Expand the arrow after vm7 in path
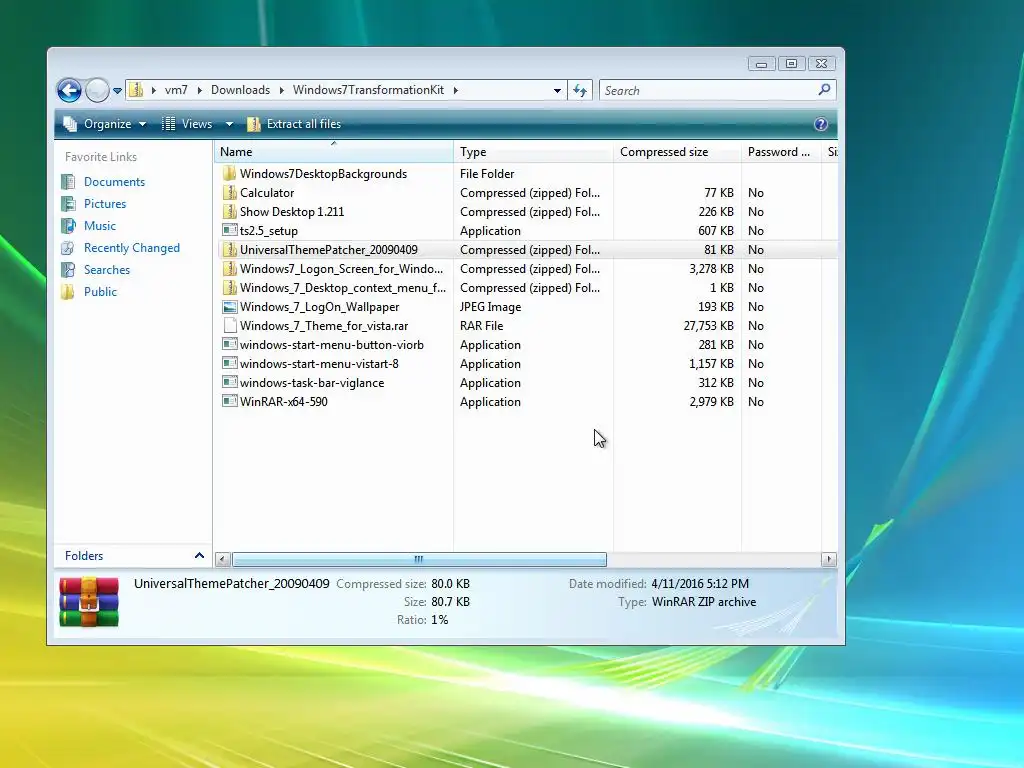The height and width of the screenshot is (768, 1024). pos(199,90)
